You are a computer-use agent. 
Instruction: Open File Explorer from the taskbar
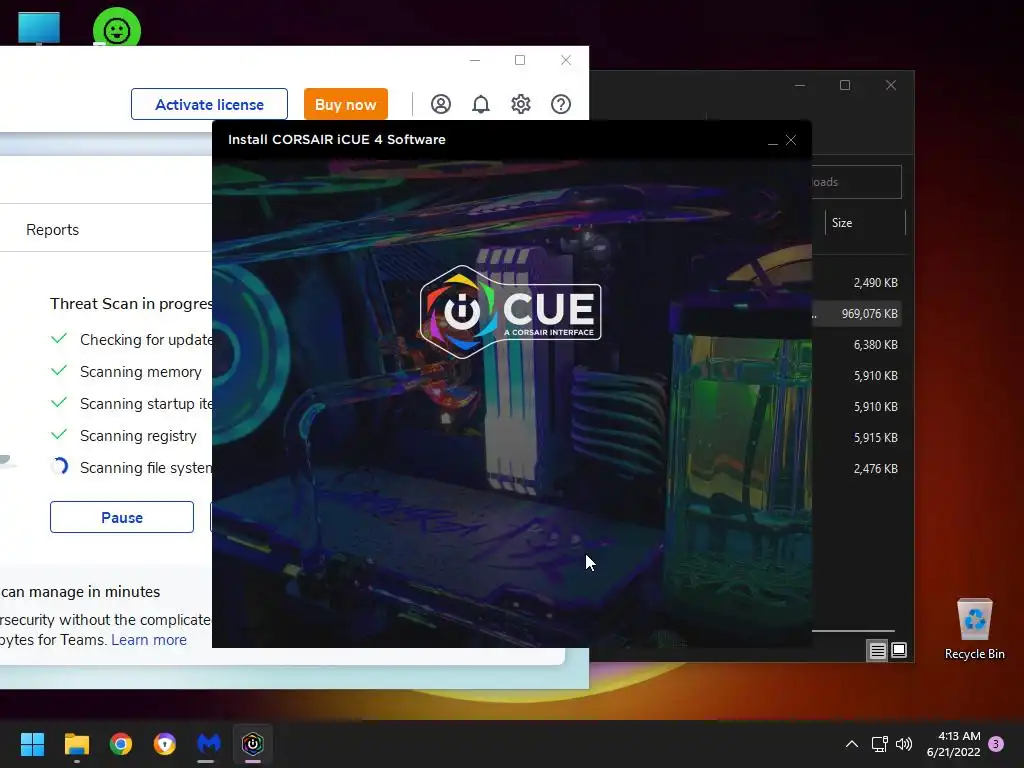[x=76, y=744]
